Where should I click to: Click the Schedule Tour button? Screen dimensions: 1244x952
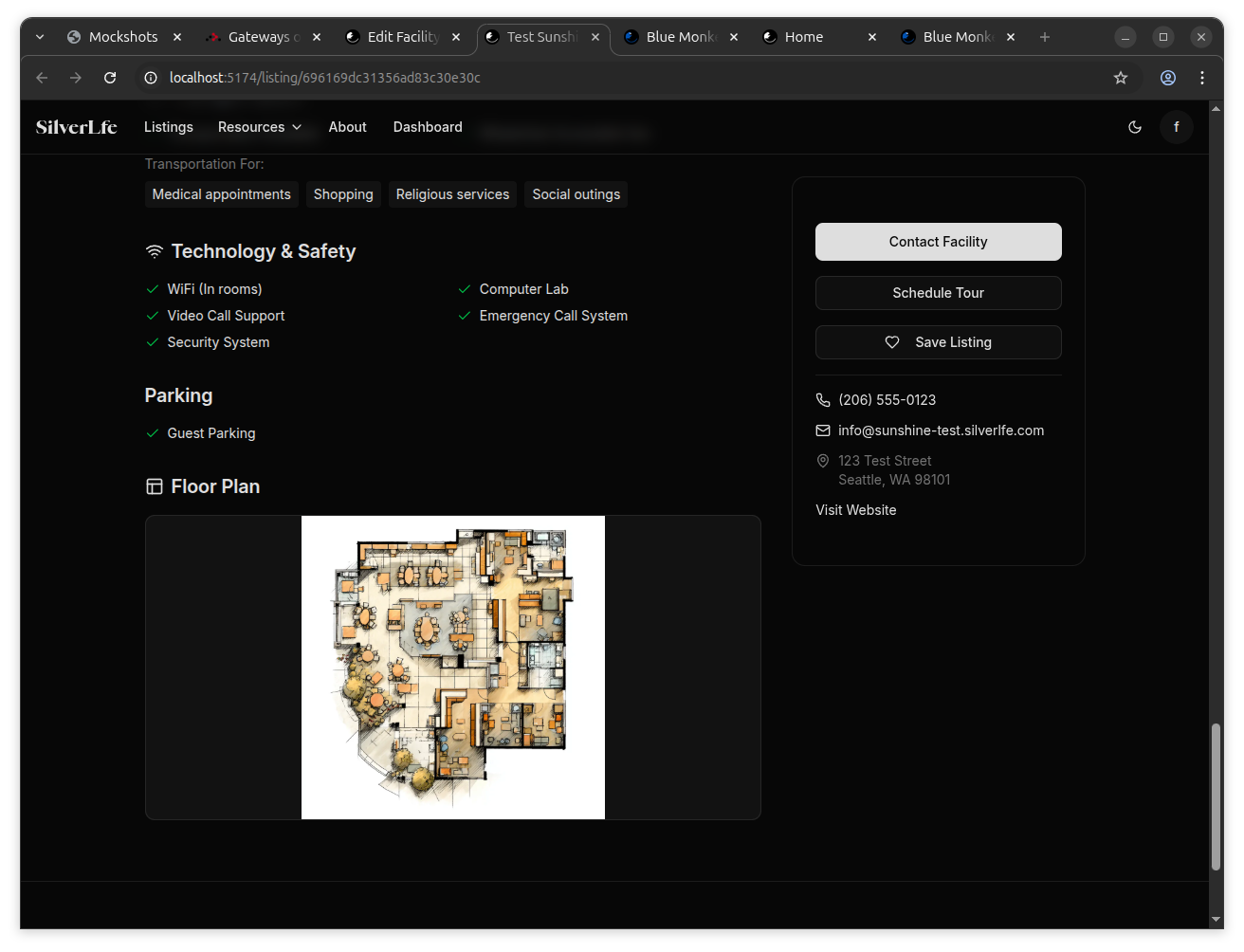click(x=938, y=293)
